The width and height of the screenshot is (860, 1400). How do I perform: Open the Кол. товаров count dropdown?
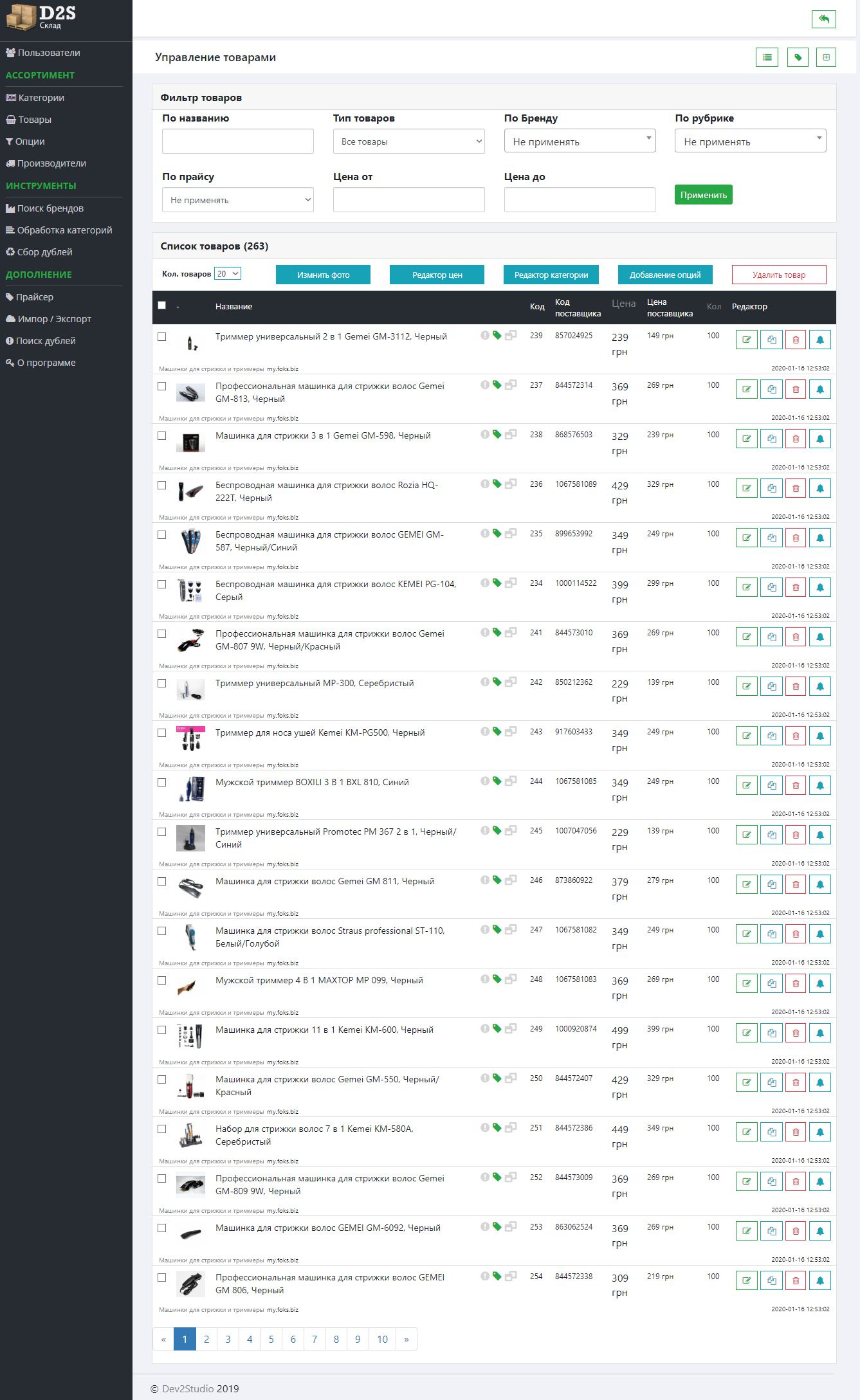[x=228, y=274]
